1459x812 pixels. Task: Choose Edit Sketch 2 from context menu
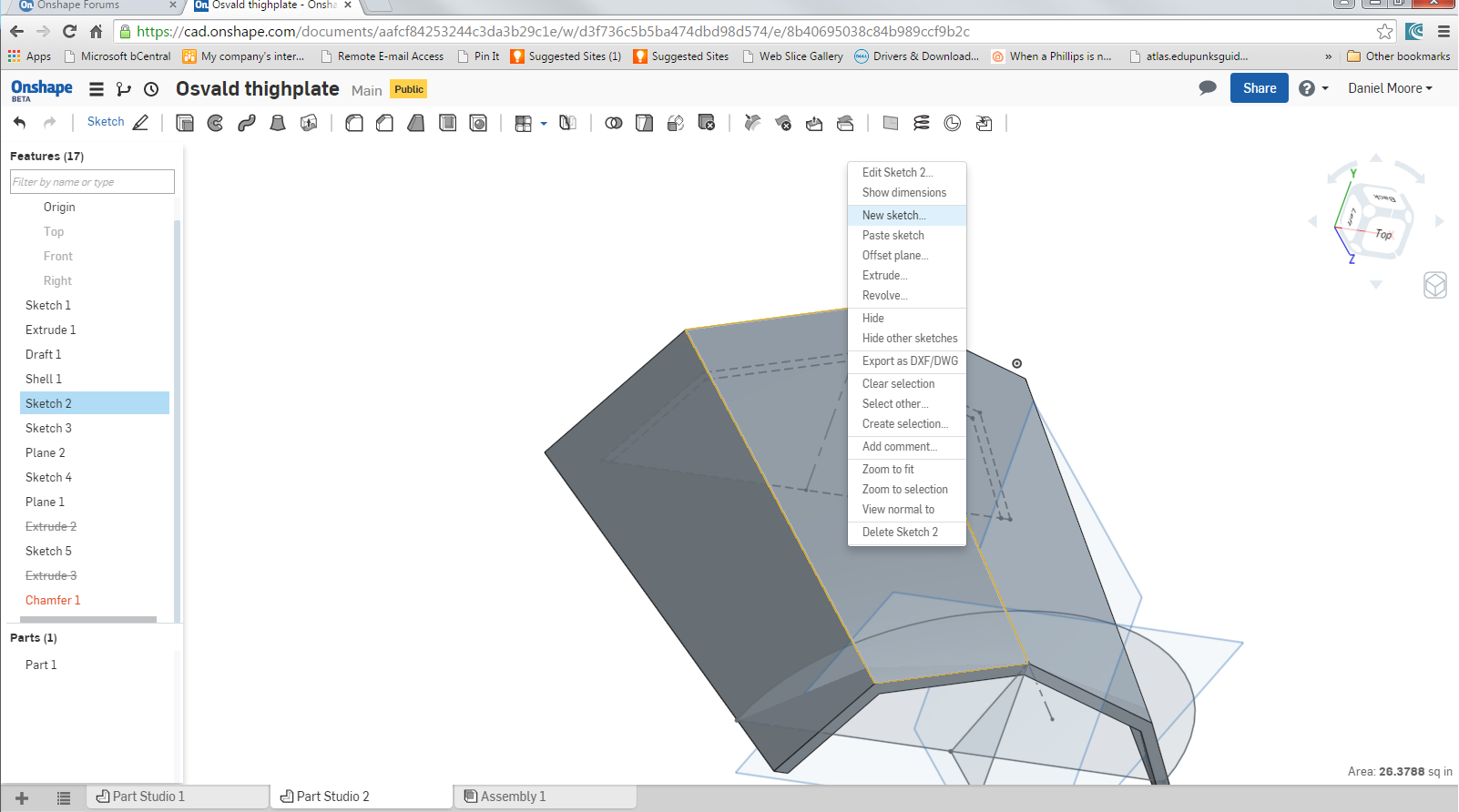click(907, 172)
